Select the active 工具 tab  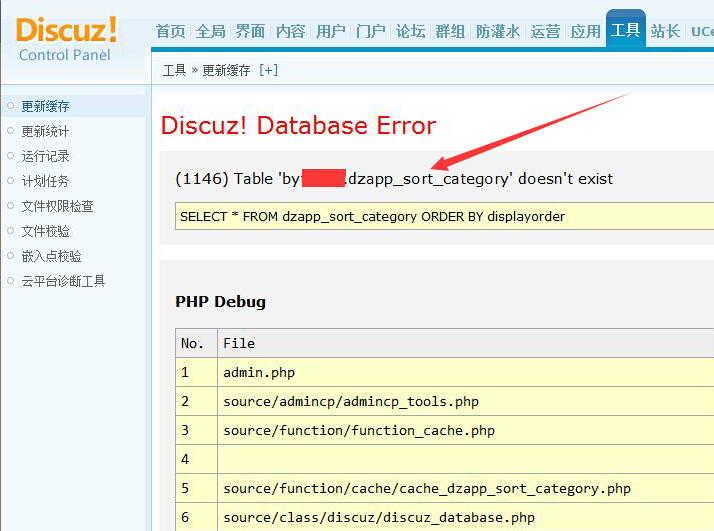click(x=626, y=29)
